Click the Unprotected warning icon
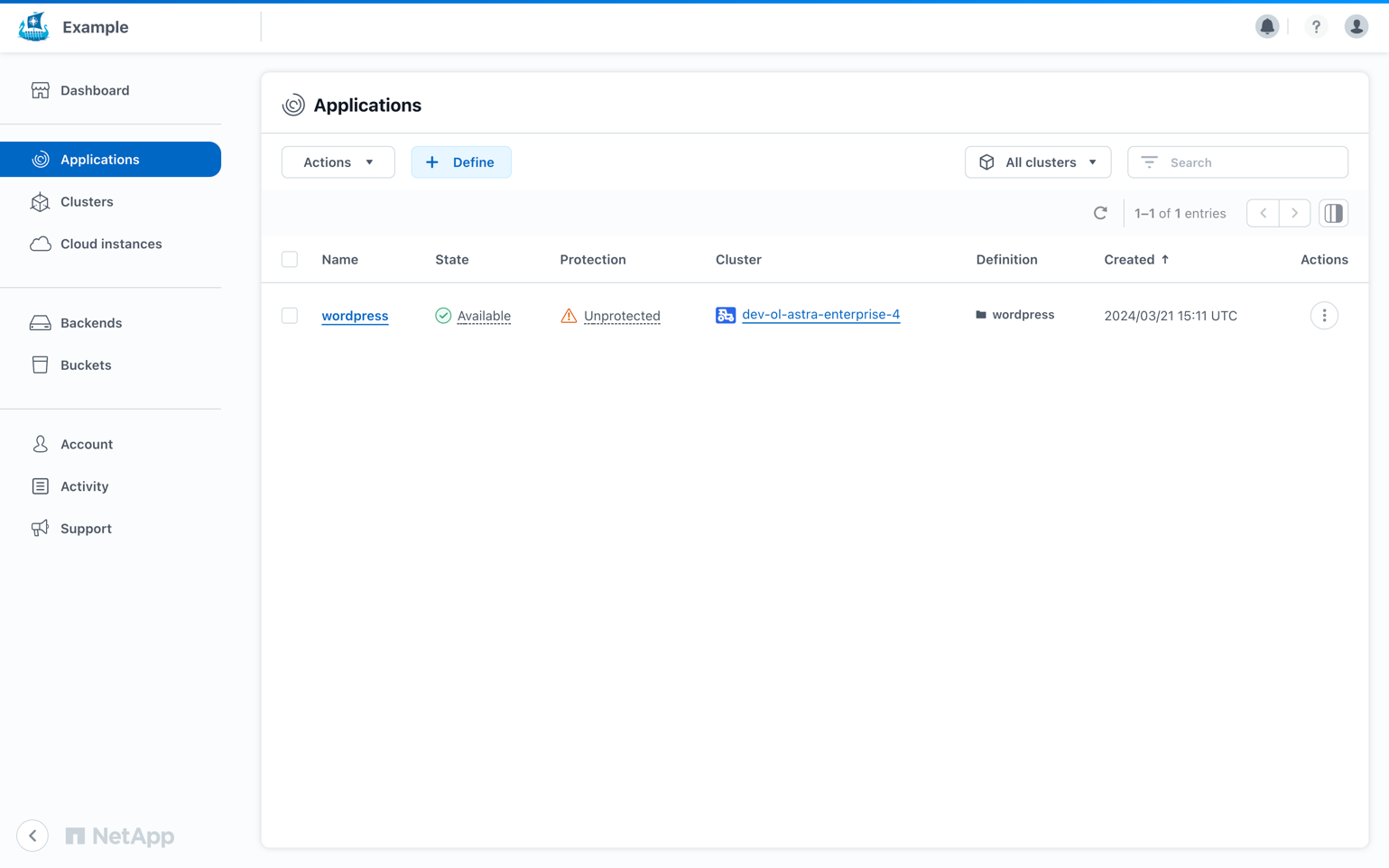Viewport: 1389px width, 868px height. click(569, 316)
